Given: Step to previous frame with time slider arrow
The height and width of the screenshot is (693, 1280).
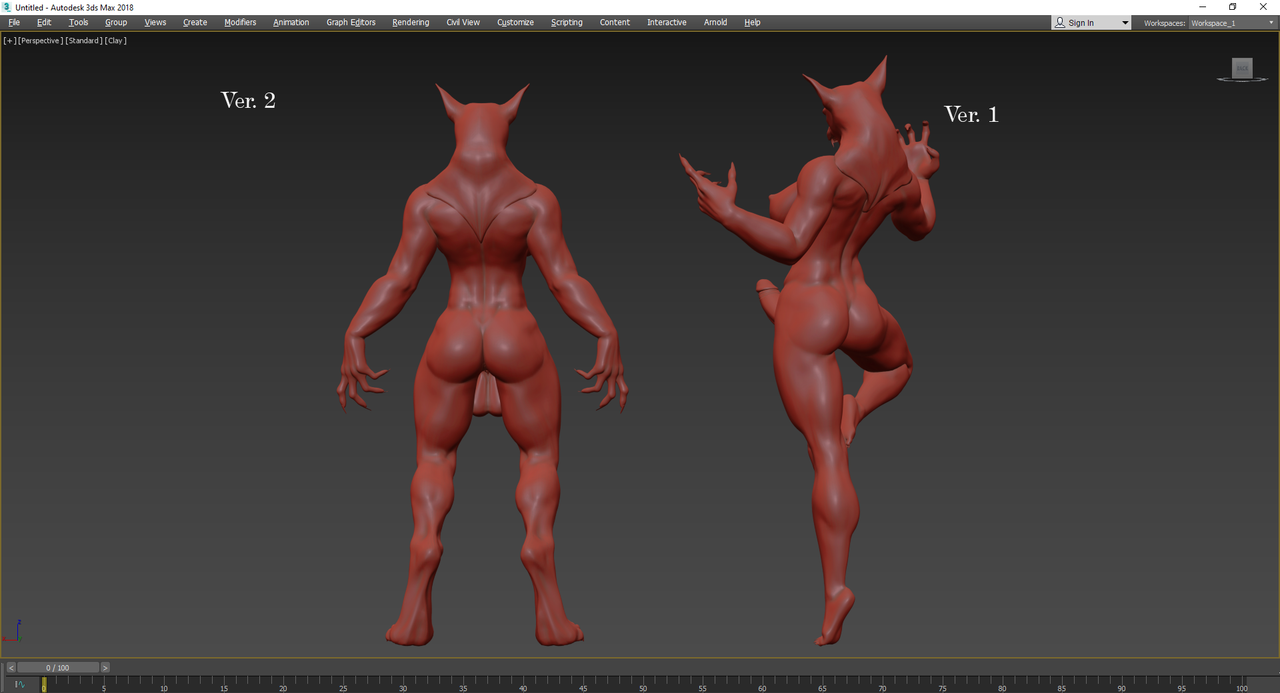Looking at the screenshot, I should (x=11, y=667).
